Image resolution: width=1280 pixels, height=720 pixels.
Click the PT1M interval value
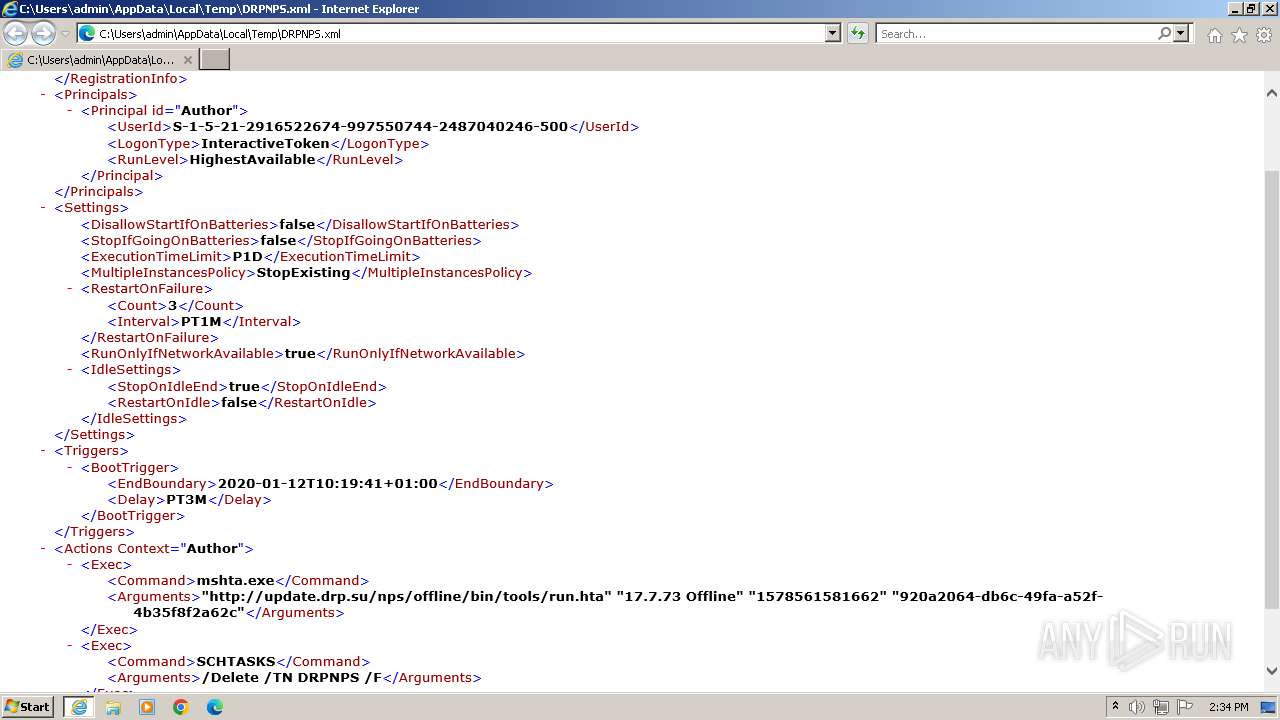[201, 322]
